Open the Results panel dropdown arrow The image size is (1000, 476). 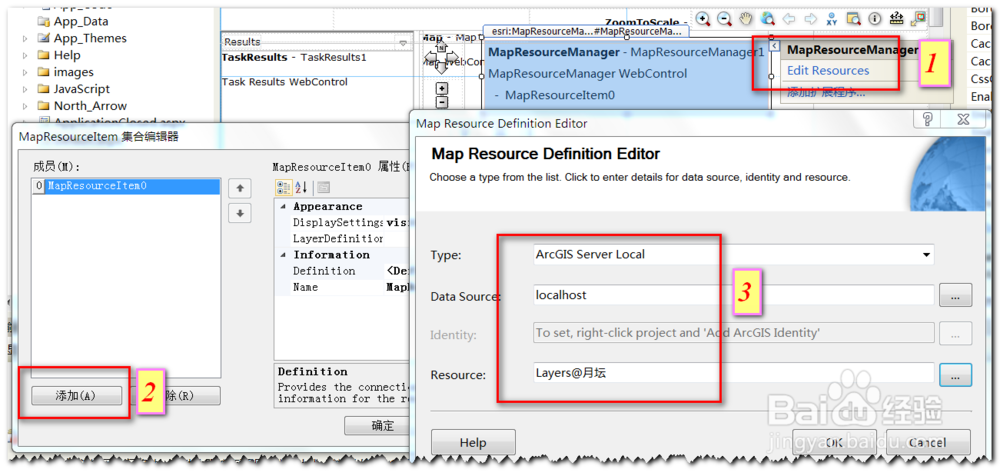pos(402,43)
